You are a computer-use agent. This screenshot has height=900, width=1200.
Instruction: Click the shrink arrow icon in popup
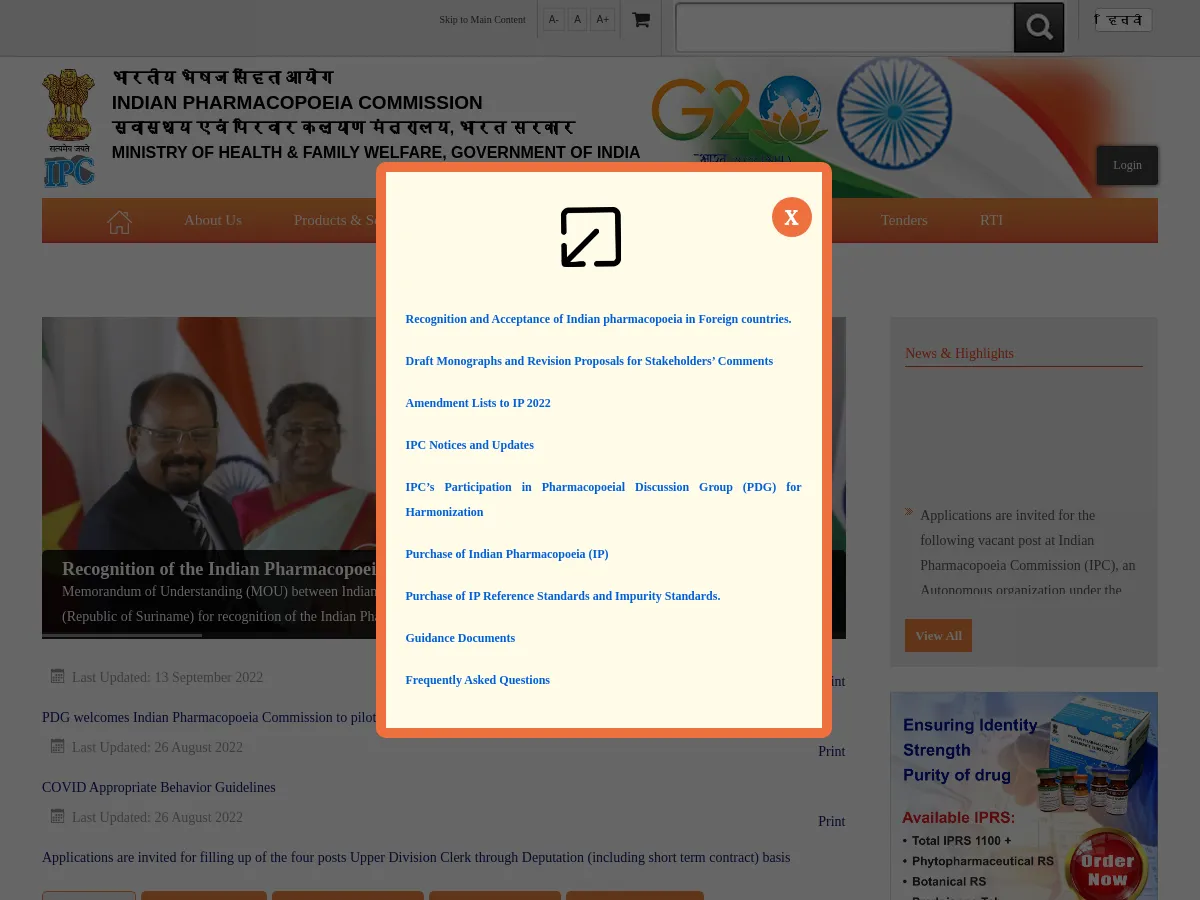[x=591, y=237]
